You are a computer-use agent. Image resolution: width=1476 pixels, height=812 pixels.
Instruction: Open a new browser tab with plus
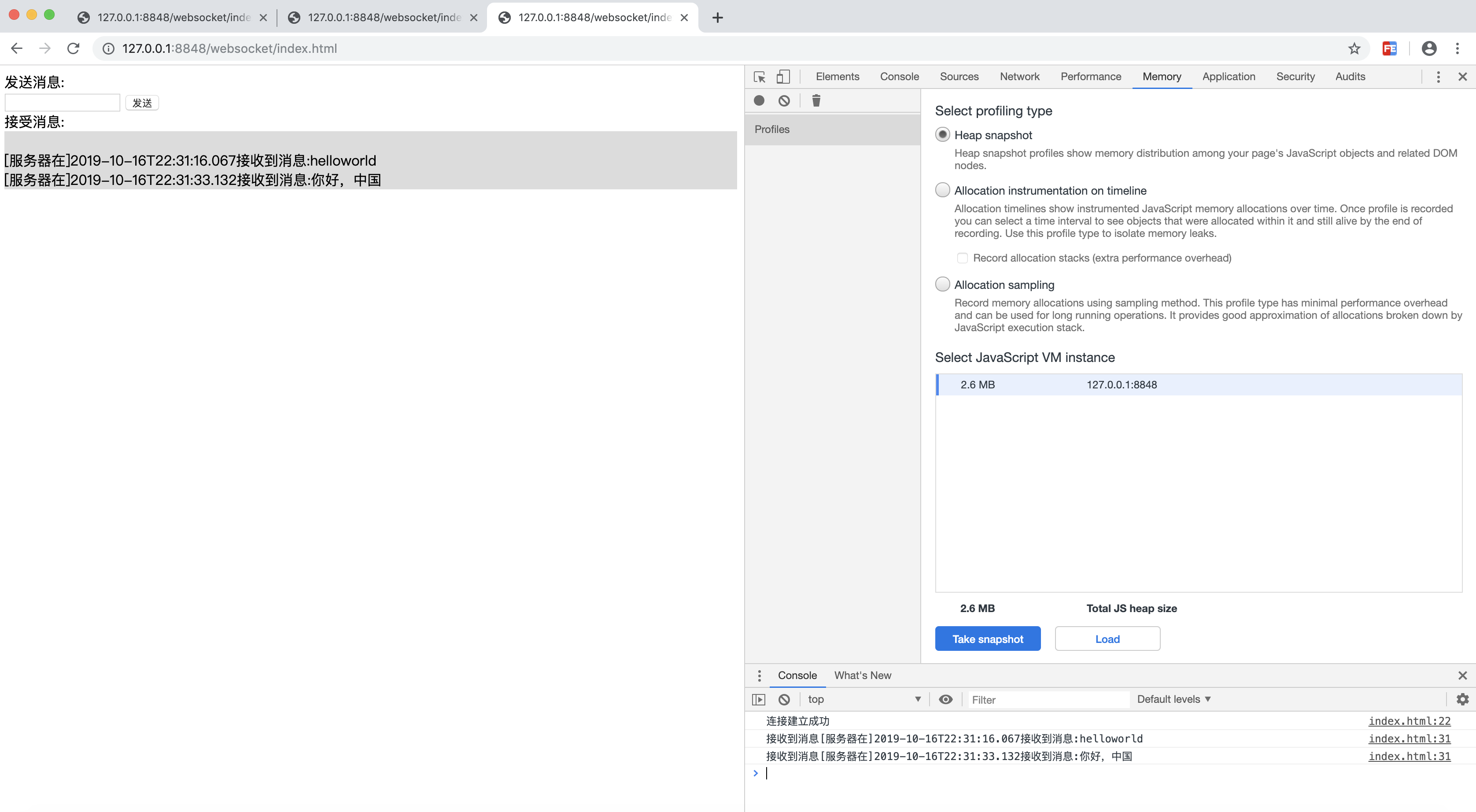tap(717, 18)
